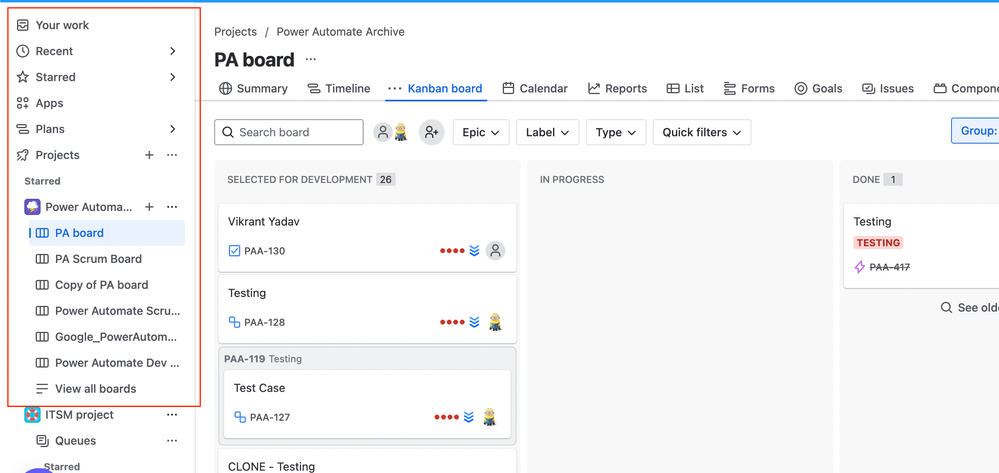This screenshot has width=999, height=473.
Task: Expand the Starred menu chevron
Action: [173, 77]
